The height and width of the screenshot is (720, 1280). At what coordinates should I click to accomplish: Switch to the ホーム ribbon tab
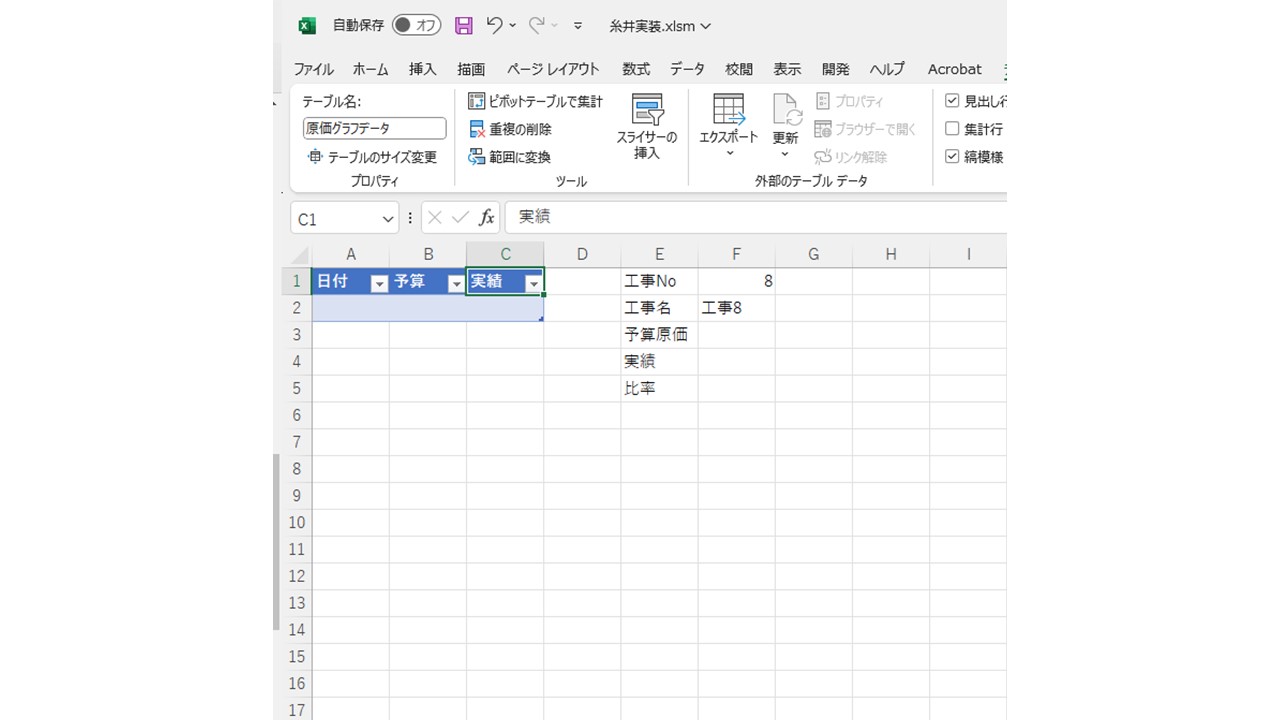click(371, 69)
